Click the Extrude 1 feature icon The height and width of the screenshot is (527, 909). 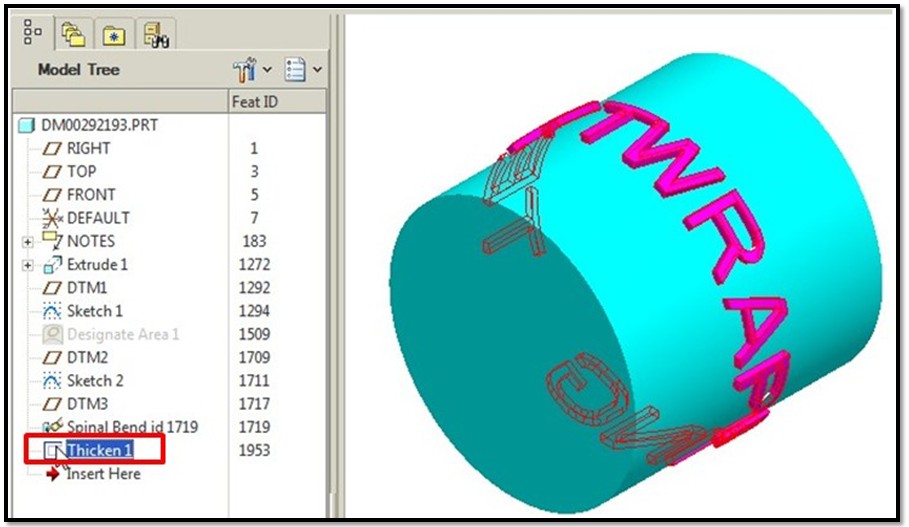pyautogui.click(x=52, y=264)
